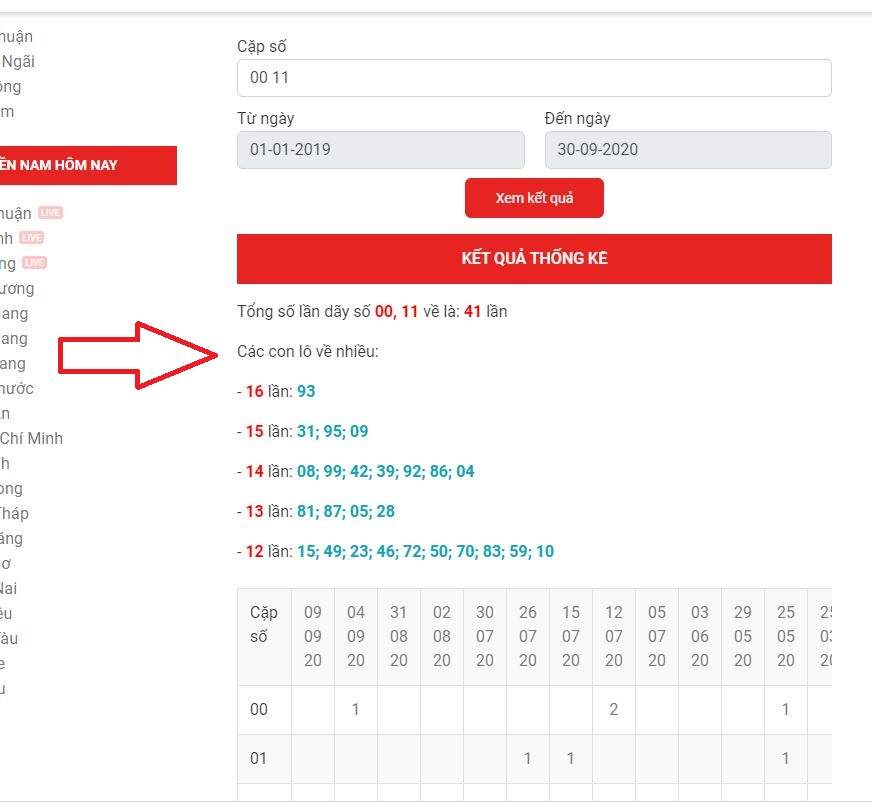Click the LIVE badge beside "nh"
The image size is (872, 802).
(32, 238)
